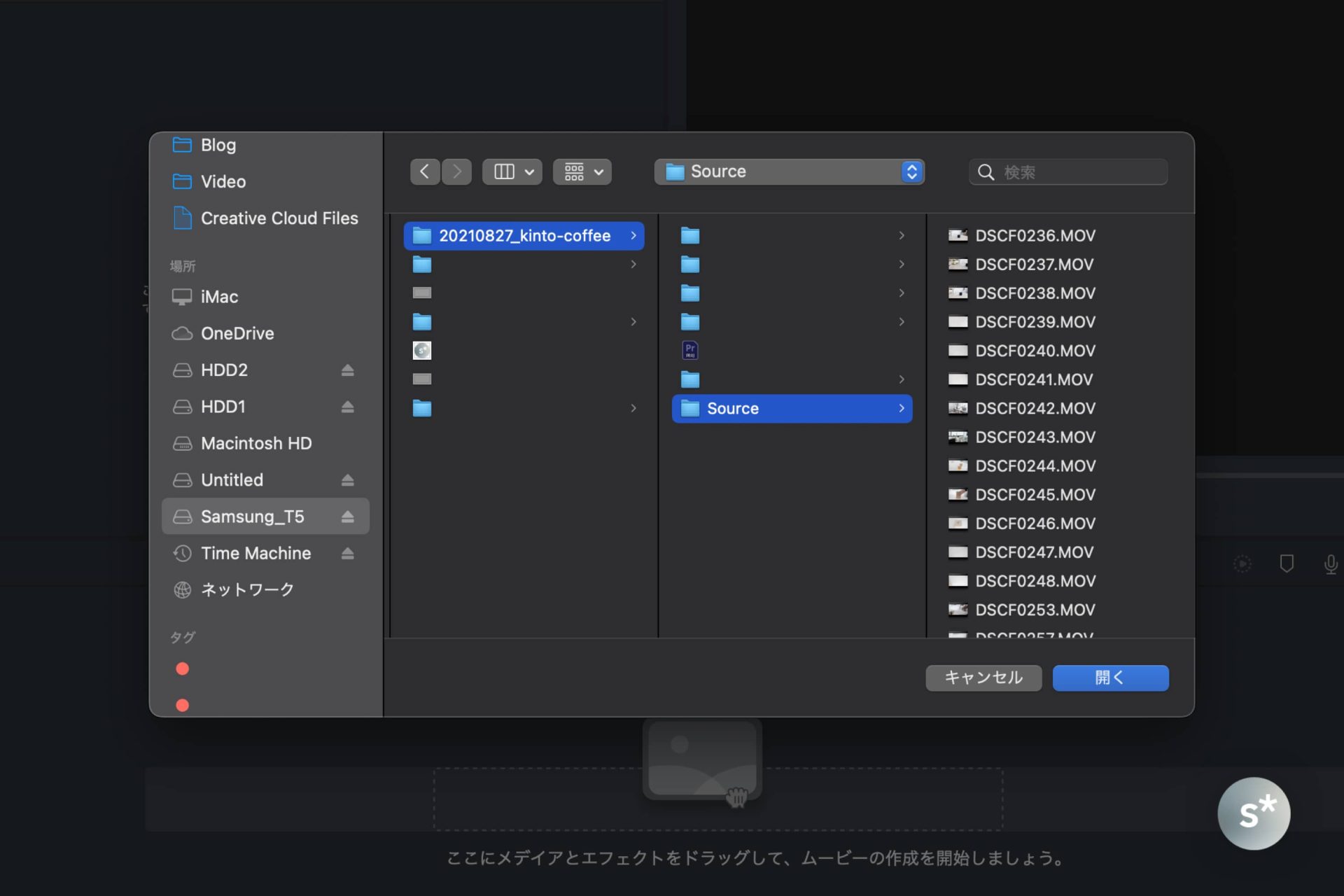Select the Premiere Pro project file
This screenshot has width=1344, height=896.
(x=689, y=350)
